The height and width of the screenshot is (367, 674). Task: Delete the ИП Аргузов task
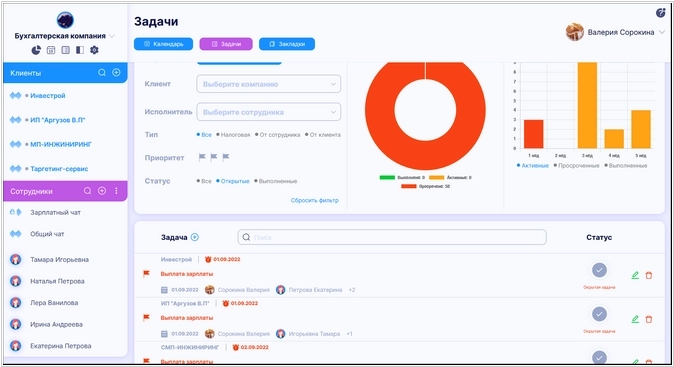[649, 319]
